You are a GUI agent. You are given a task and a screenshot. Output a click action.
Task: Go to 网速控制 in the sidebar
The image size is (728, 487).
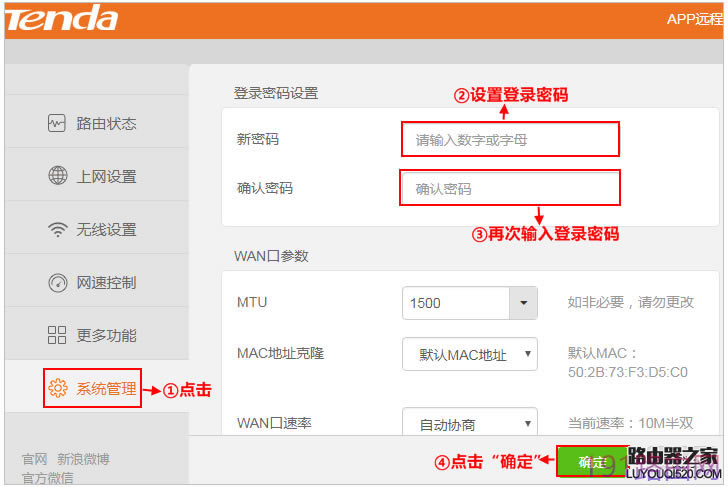[x=106, y=283]
